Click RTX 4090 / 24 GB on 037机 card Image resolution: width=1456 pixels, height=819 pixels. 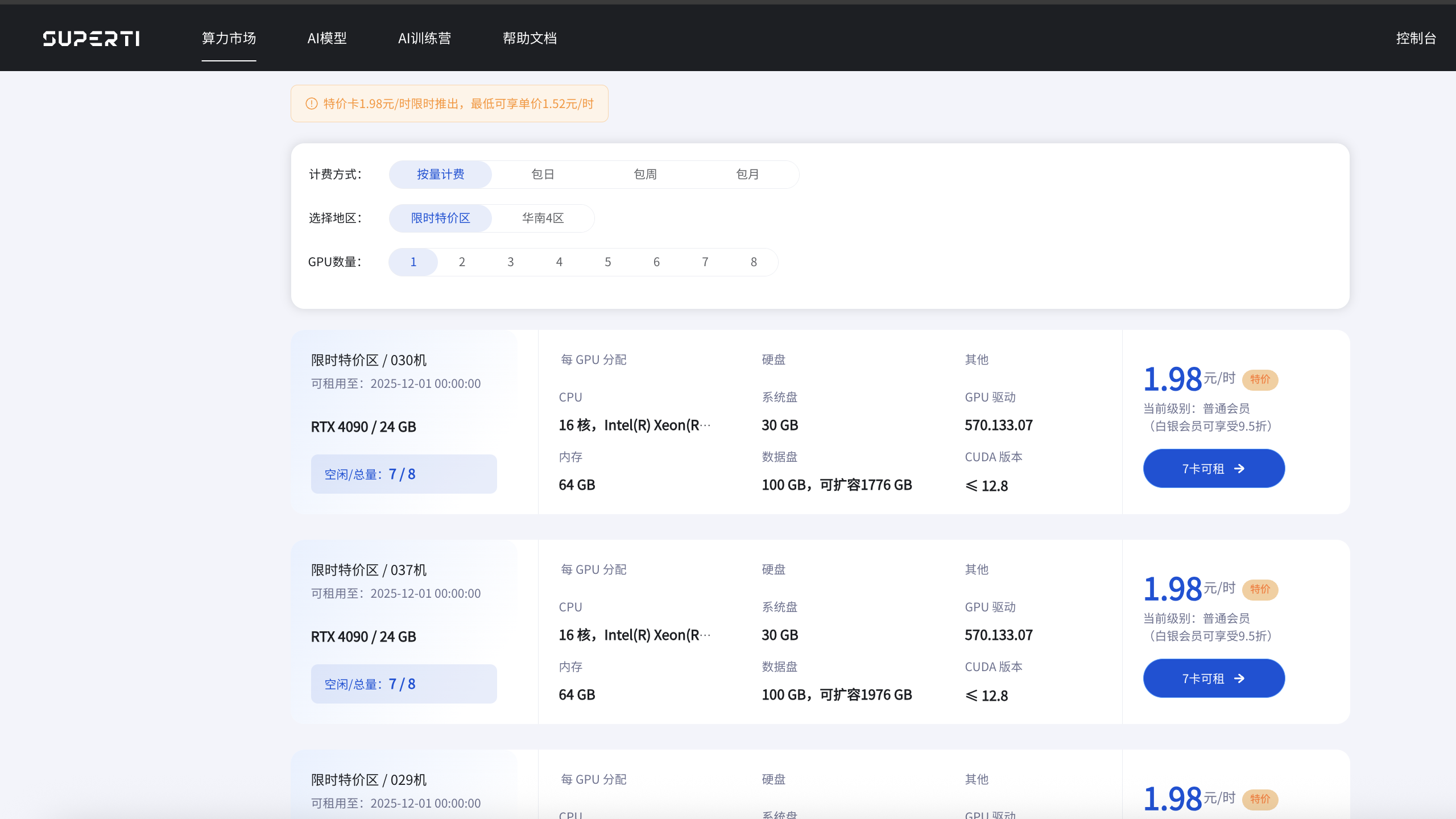(363, 636)
